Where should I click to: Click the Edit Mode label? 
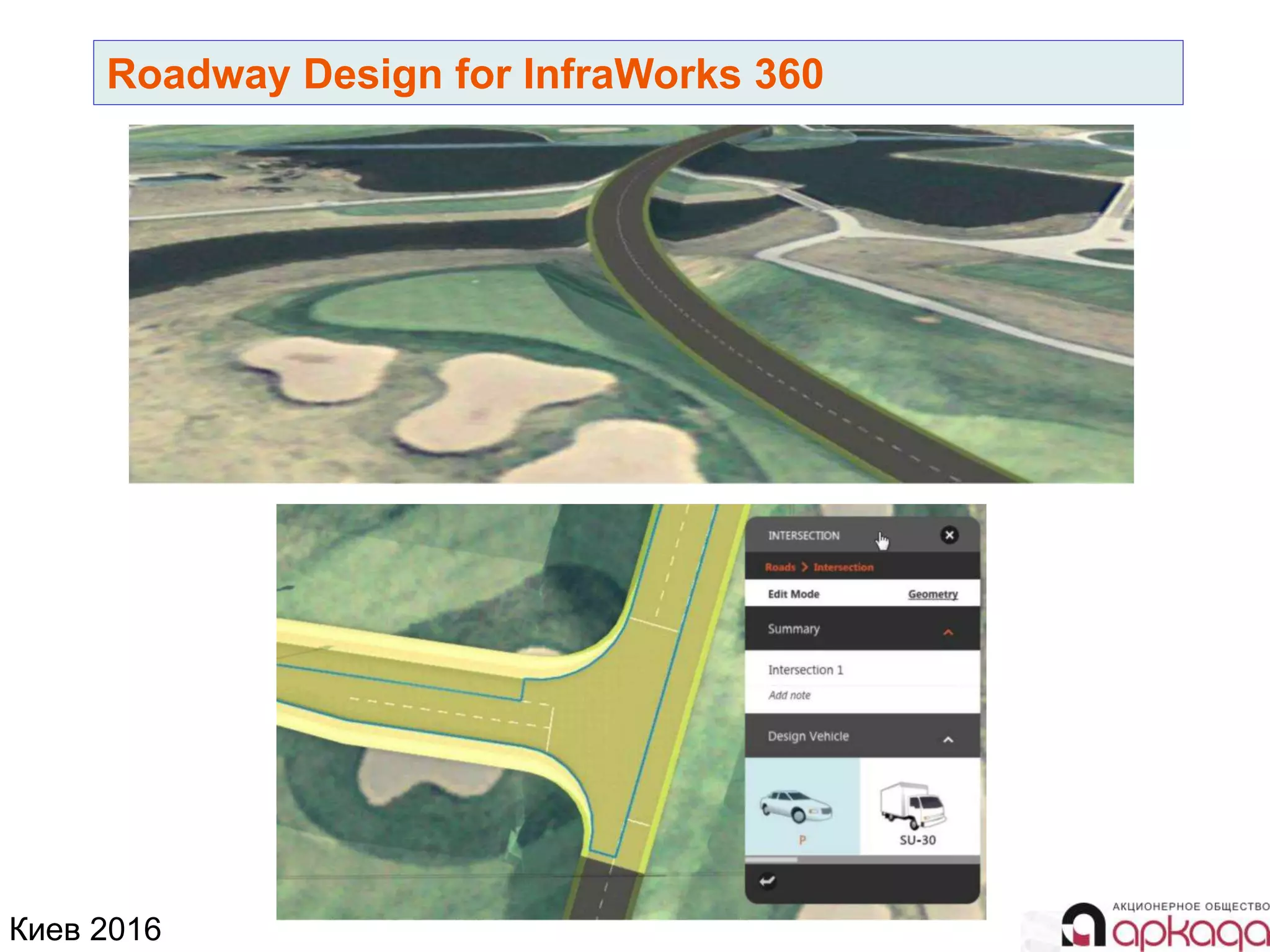794,594
